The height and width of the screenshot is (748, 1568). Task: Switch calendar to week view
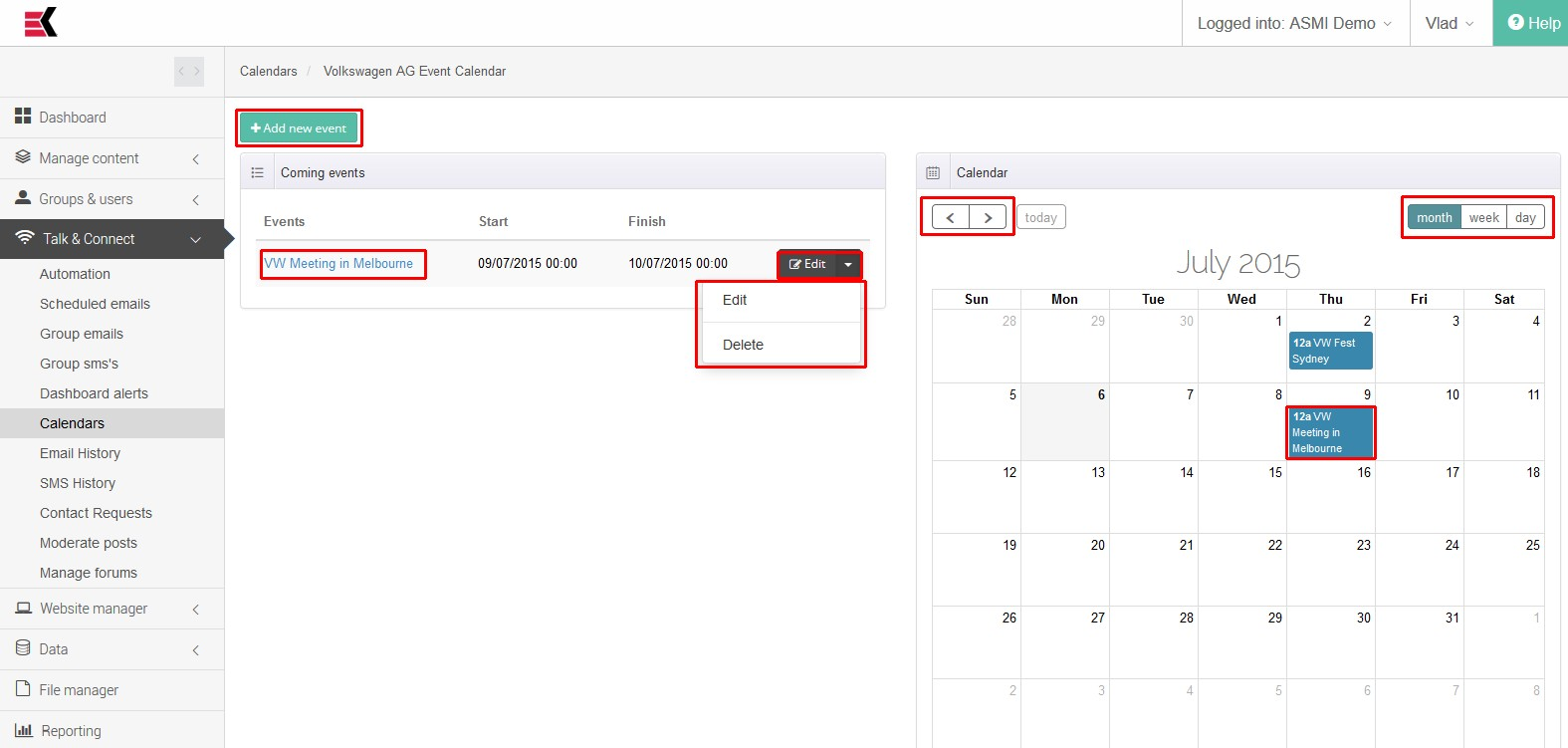pyautogui.click(x=1483, y=217)
